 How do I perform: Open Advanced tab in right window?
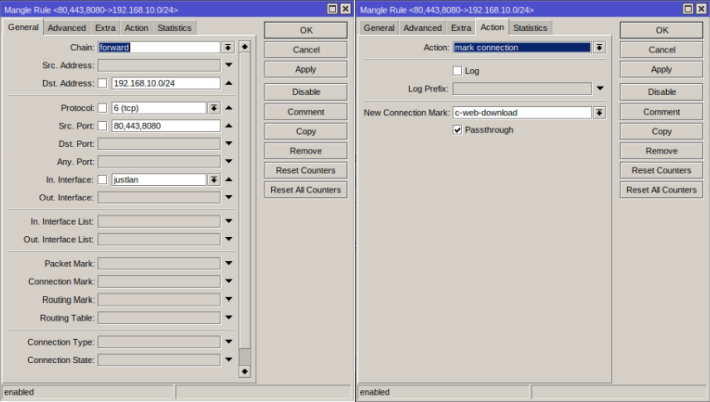[x=422, y=28]
